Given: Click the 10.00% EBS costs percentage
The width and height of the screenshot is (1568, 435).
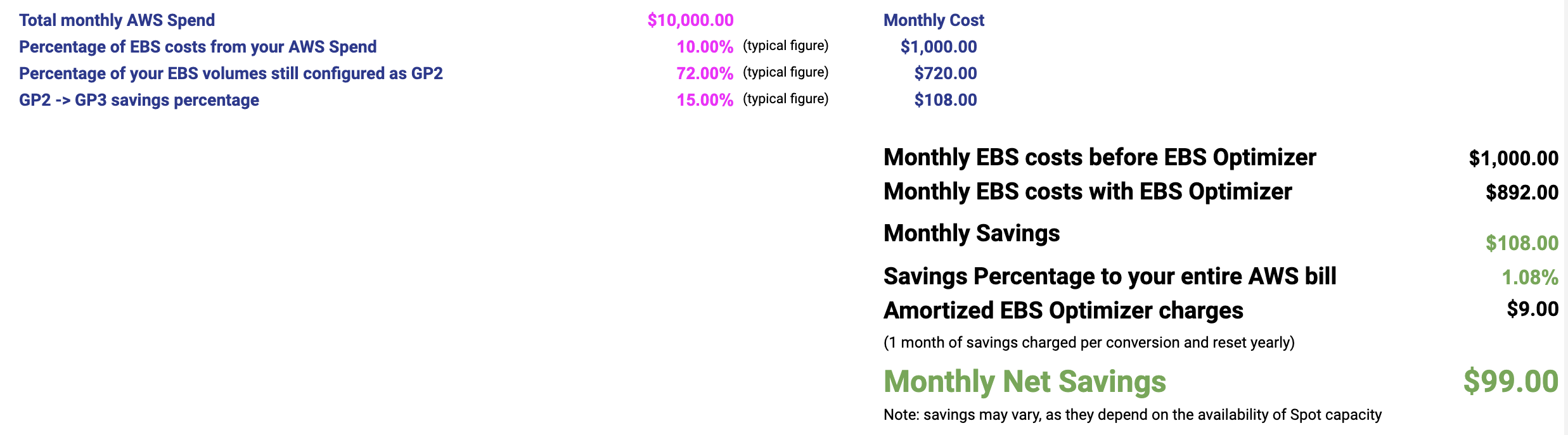Looking at the screenshot, I should click(705, 47).
